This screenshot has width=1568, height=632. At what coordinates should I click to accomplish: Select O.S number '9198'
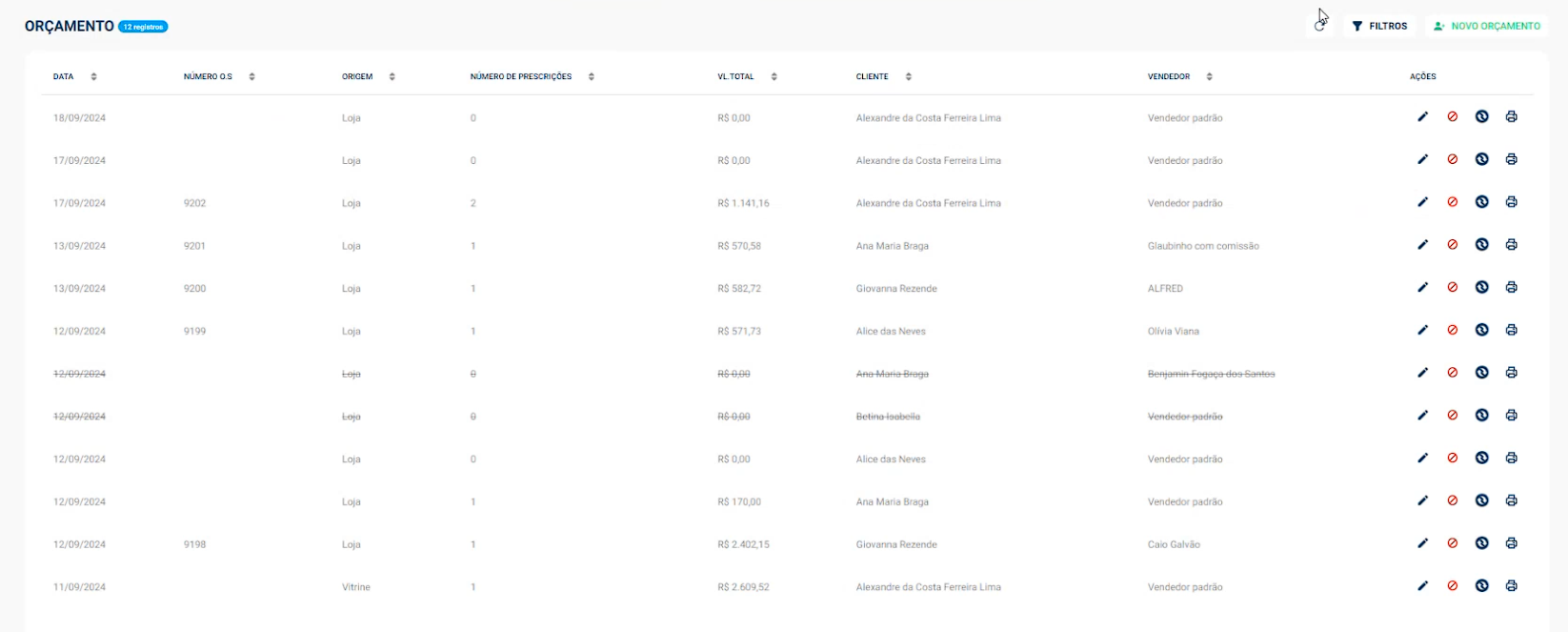194,544
